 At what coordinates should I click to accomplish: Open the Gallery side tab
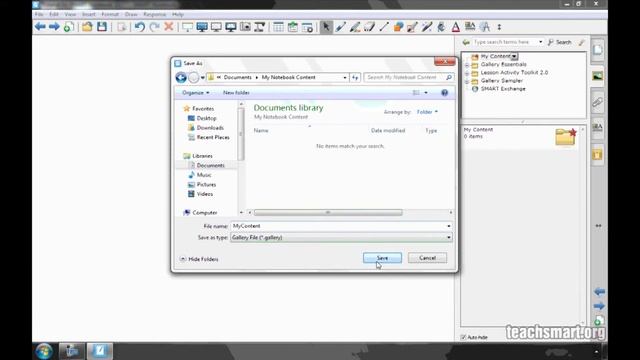pyautogui.click(x=598, y=76)
